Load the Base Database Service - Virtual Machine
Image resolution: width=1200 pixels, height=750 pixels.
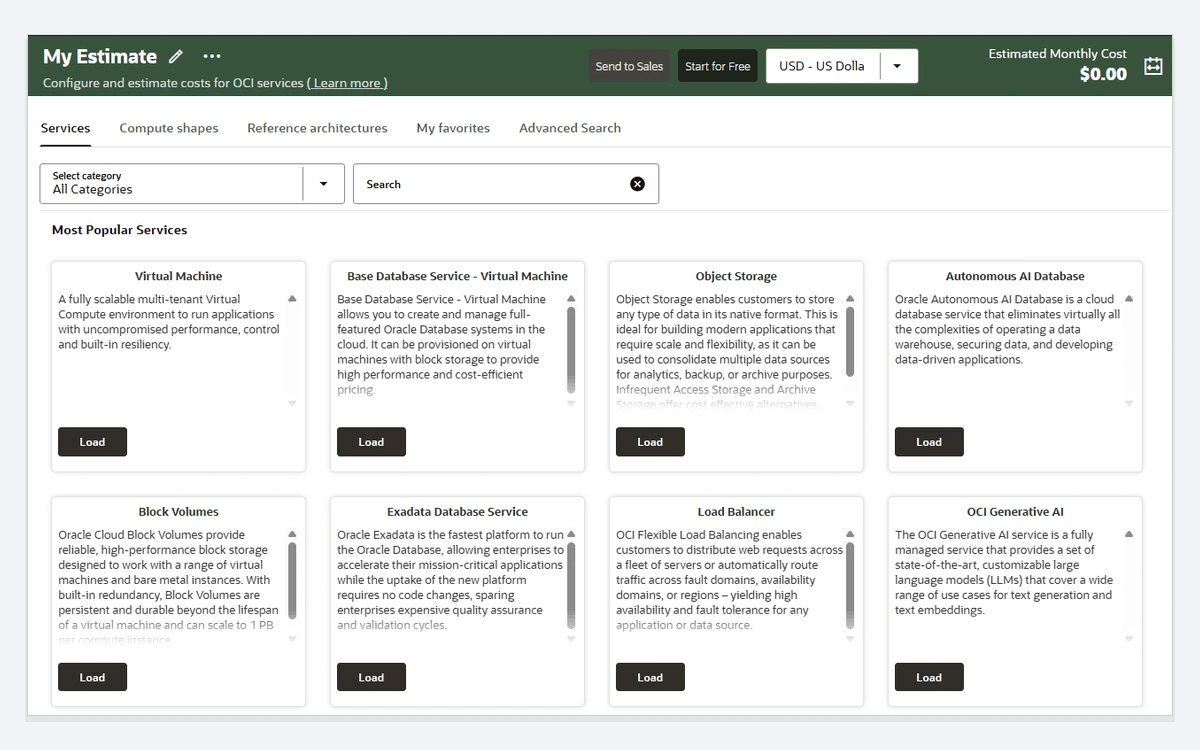[371, 442]
